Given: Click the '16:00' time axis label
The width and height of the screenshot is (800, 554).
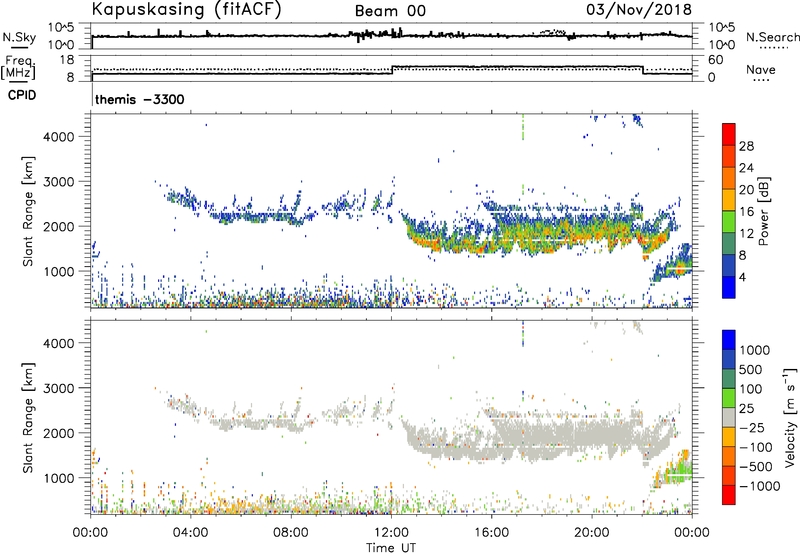Looking at the screenshot, I should tap(491, 532).
